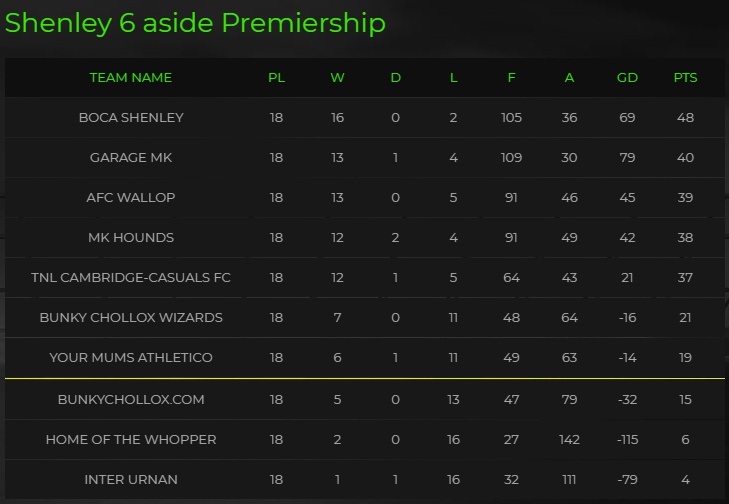Viewport: 729px width, 504px height.
Task: Select Garage MK's 109 goals-for value
Action: 511,158
